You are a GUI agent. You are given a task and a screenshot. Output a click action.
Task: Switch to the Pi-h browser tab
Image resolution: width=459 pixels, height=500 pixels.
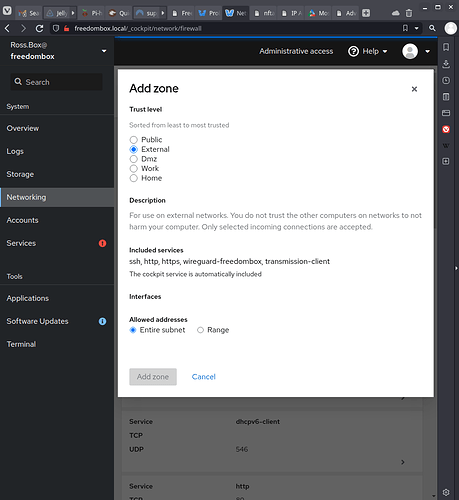pos(92,13)
